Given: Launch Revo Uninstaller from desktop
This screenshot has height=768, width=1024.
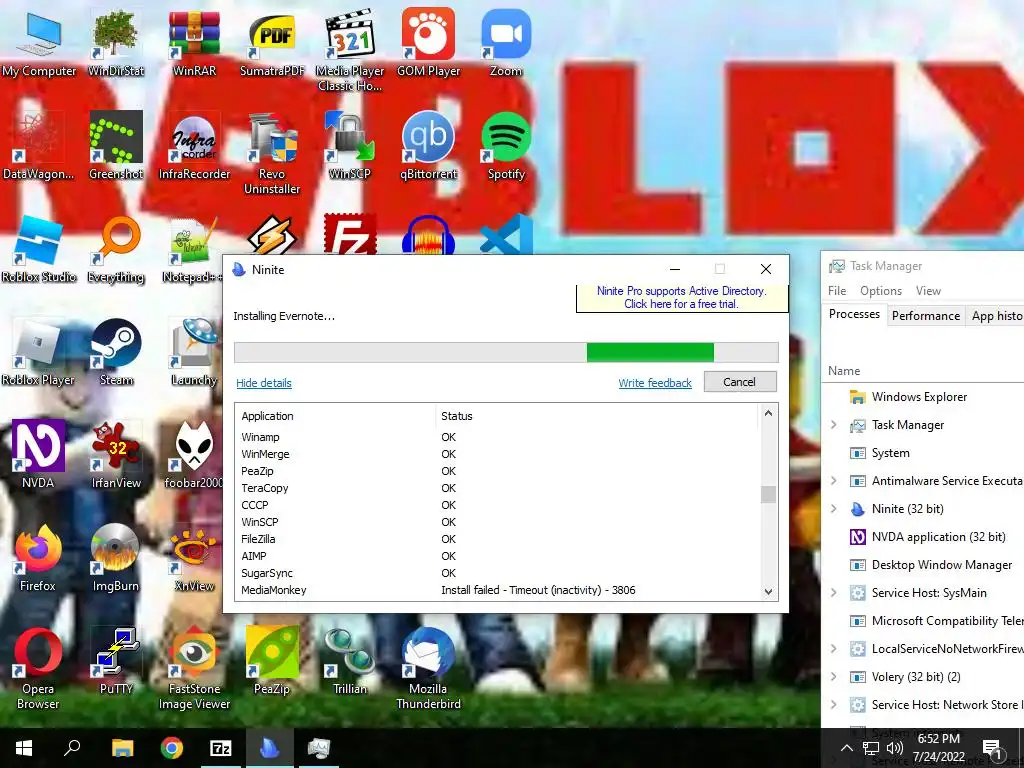Looking at the screenshot, I should (272, 153).
